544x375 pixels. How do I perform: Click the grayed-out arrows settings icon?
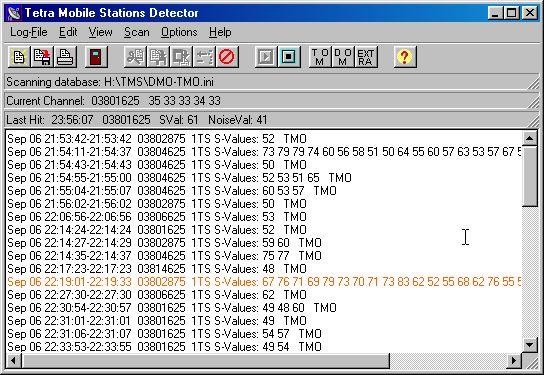pos(204,57)
